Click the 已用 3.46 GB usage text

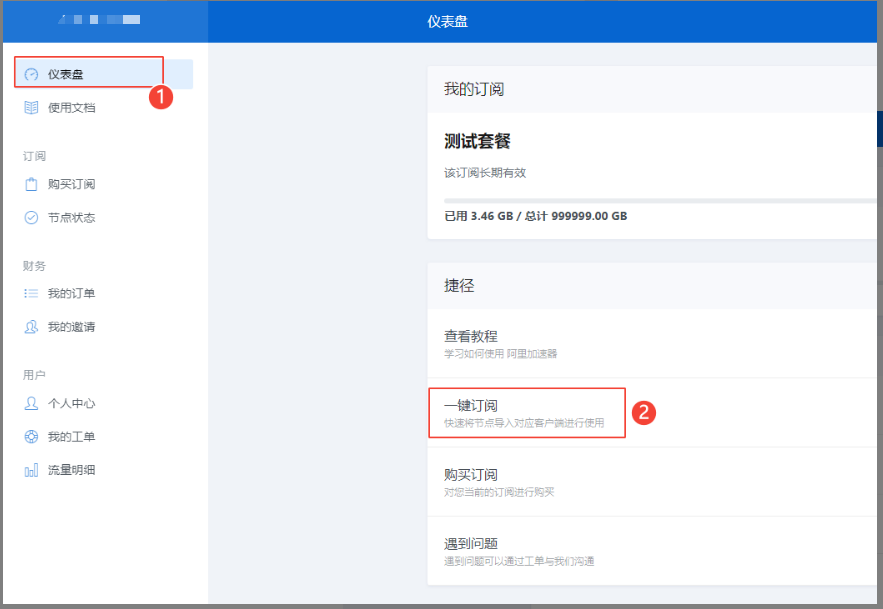(535, 216)
